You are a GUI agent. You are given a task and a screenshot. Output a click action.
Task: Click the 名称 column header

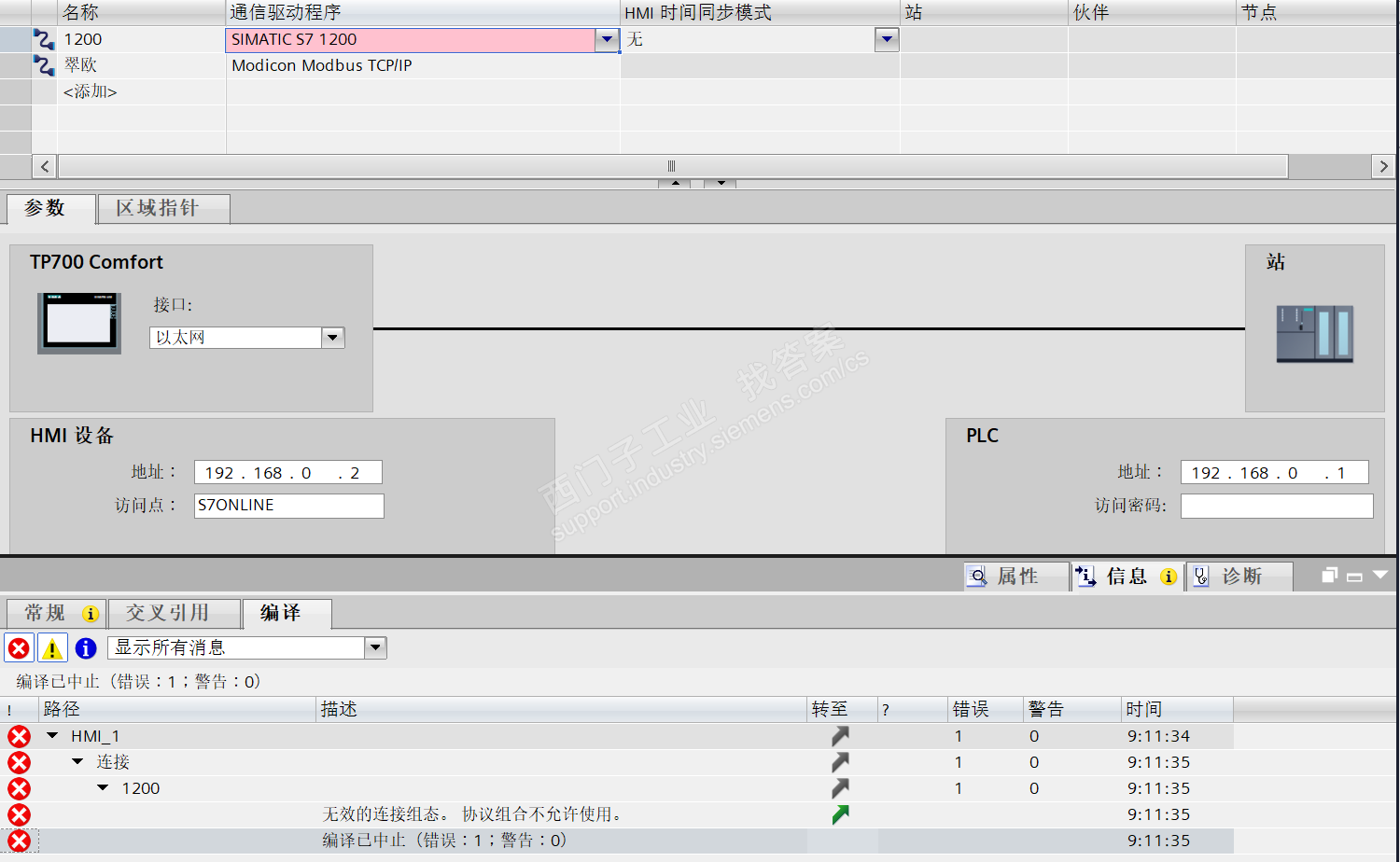click(x=141, y=13)
